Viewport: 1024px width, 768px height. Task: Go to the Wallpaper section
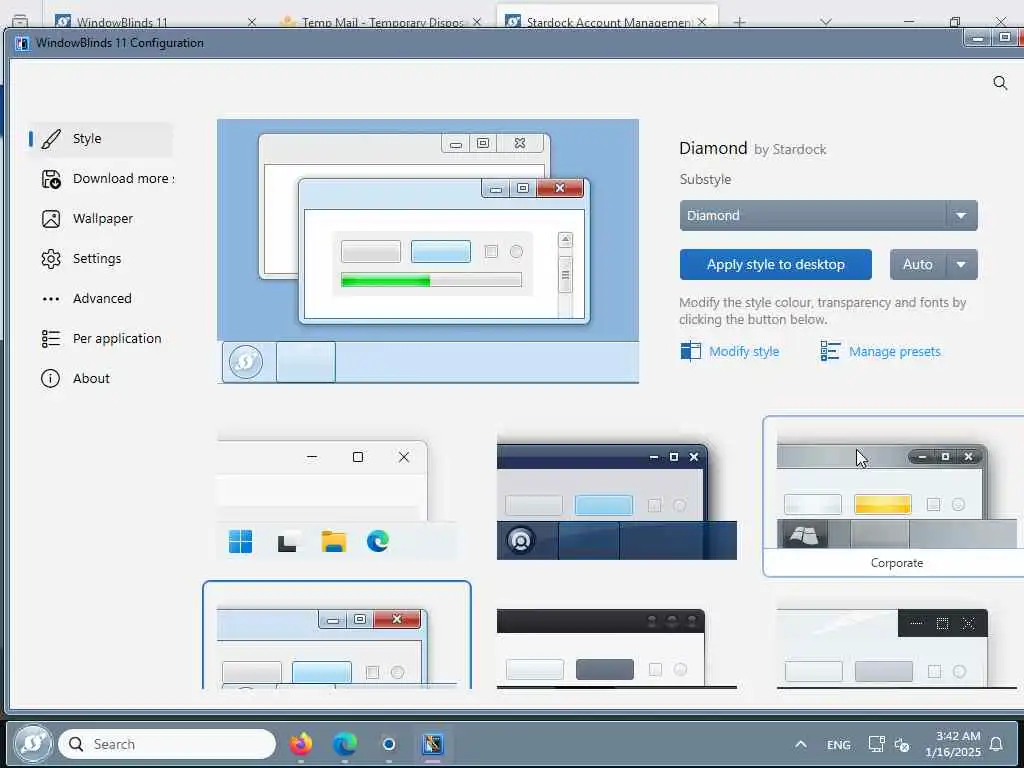point(103,219)
